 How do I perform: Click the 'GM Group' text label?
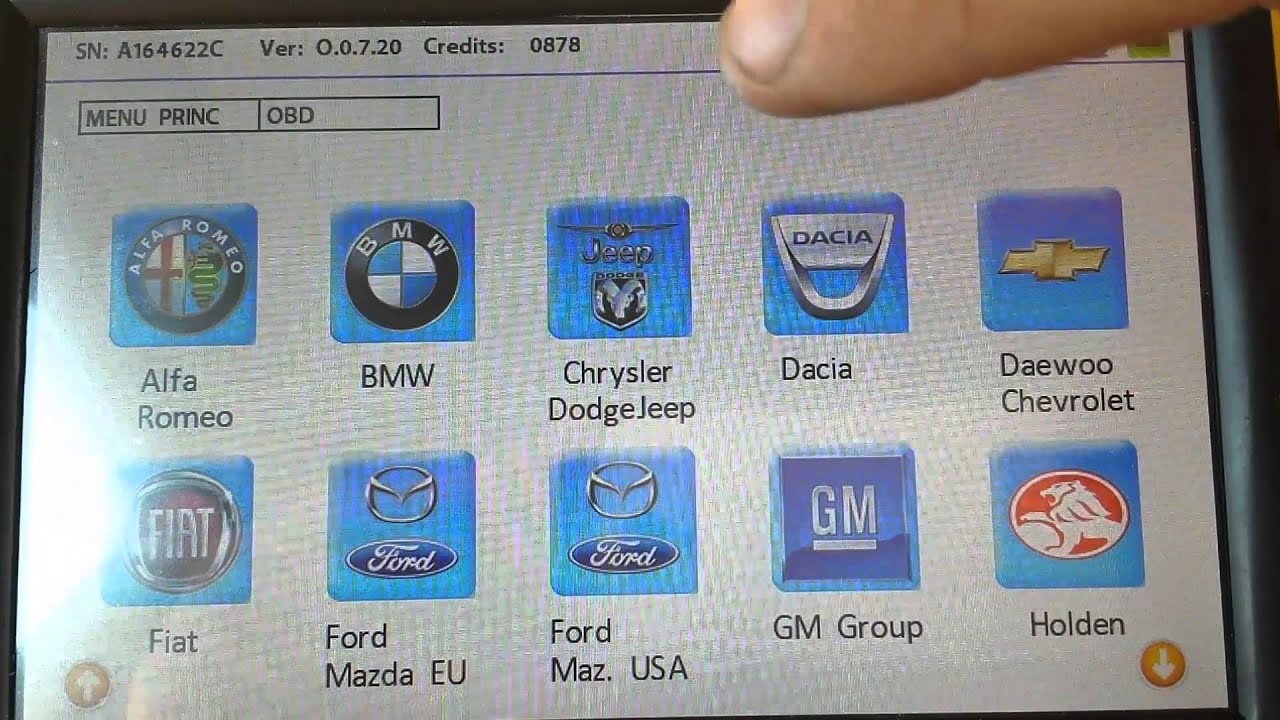[x=847, y=628]
